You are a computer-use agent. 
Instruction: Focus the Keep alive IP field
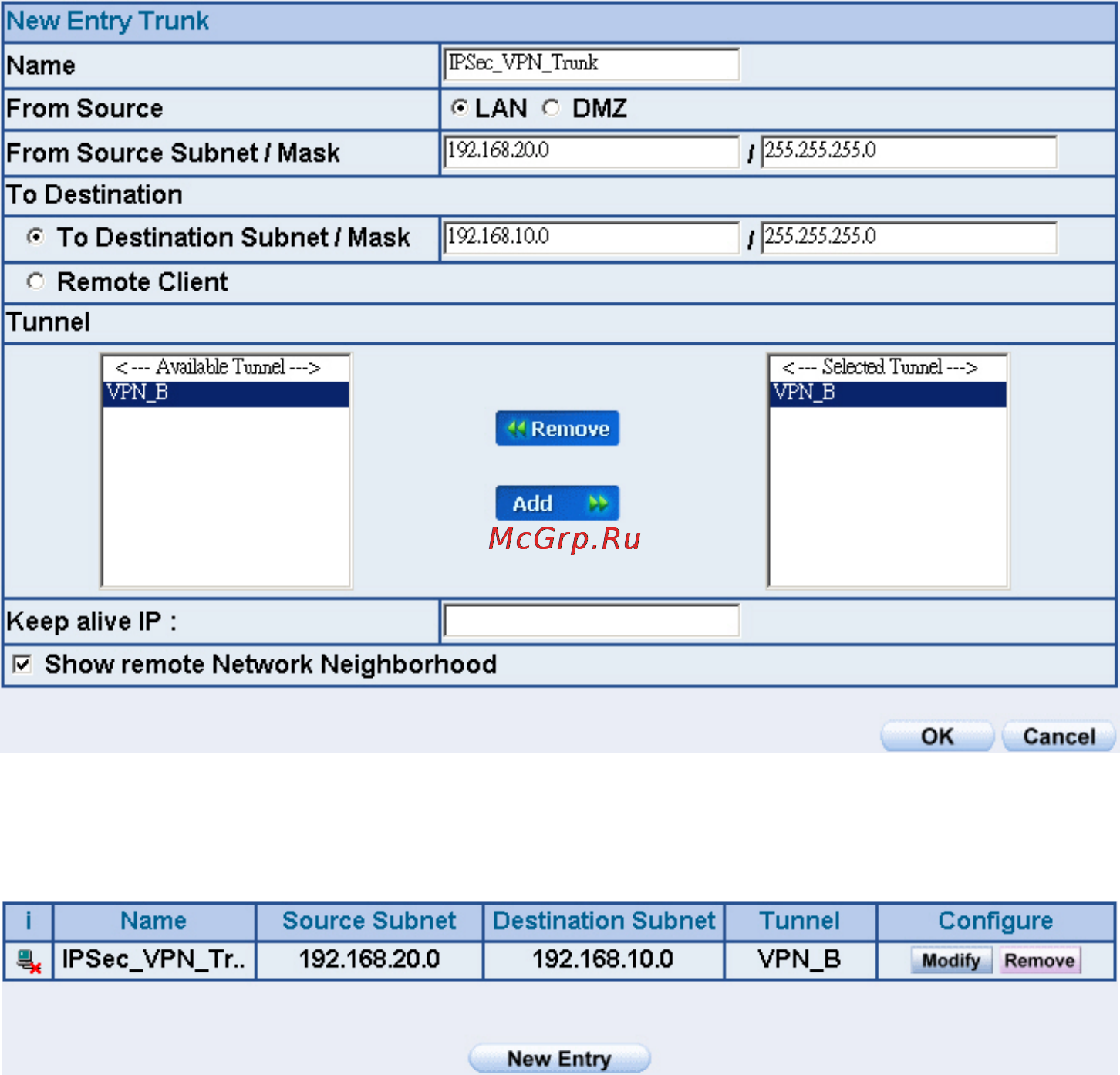coord(592,621)
